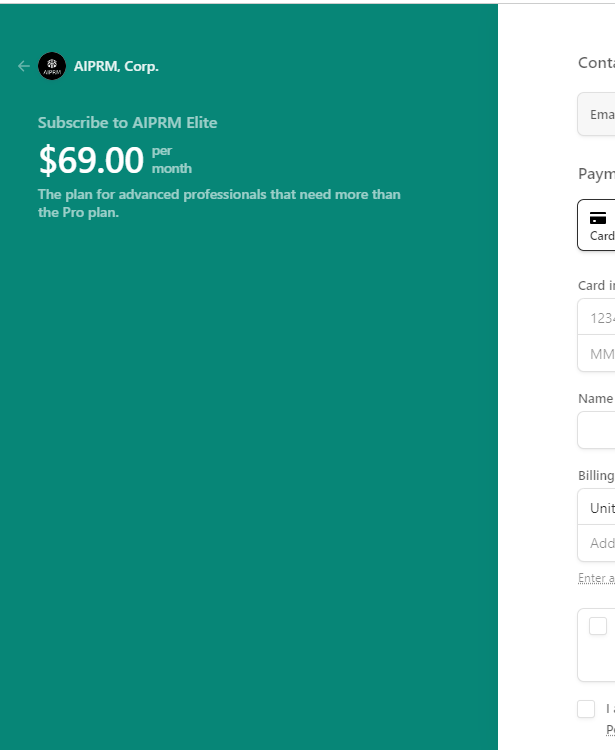Viewport: 615px width, 750px height.
Task: Open the underlined link under 'I agree'
Action: point(610,730)
